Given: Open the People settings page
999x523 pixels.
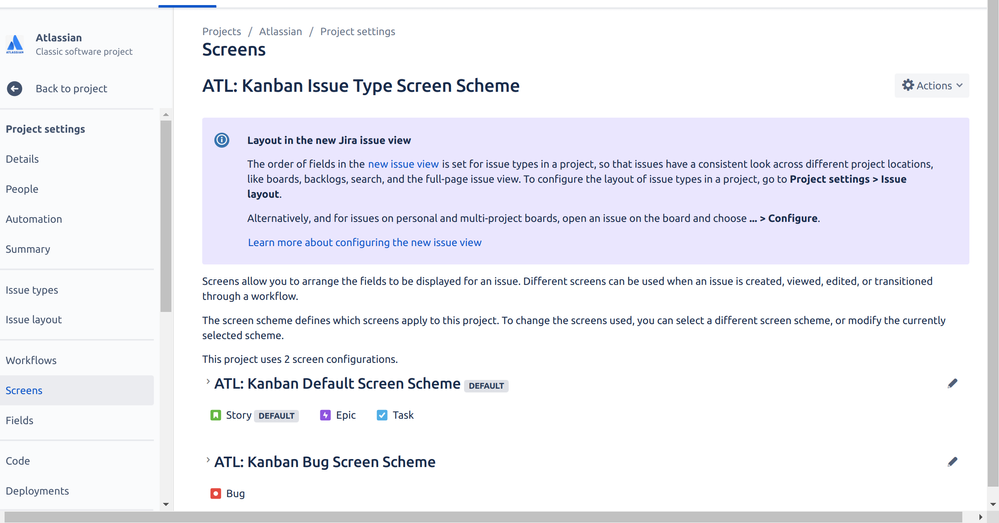Looking at the screenshot, I should [x=22, y=189].
